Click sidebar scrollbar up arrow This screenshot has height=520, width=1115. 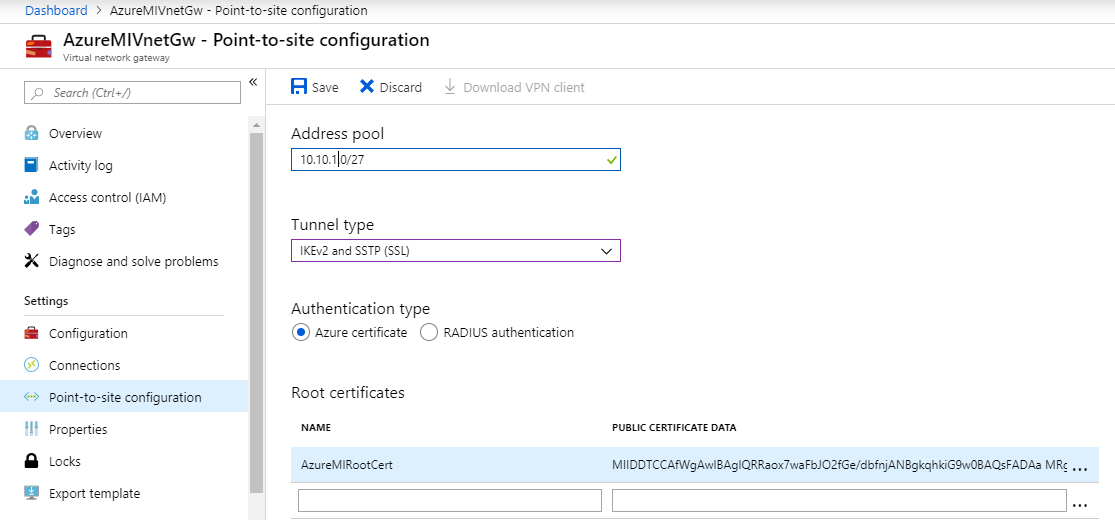[257, 124]
